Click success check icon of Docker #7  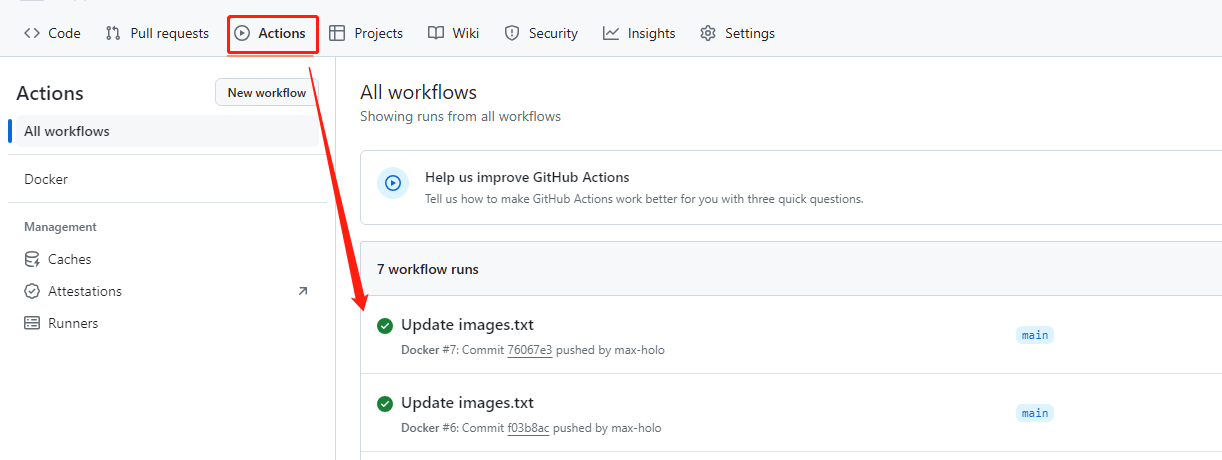(385, 325)
